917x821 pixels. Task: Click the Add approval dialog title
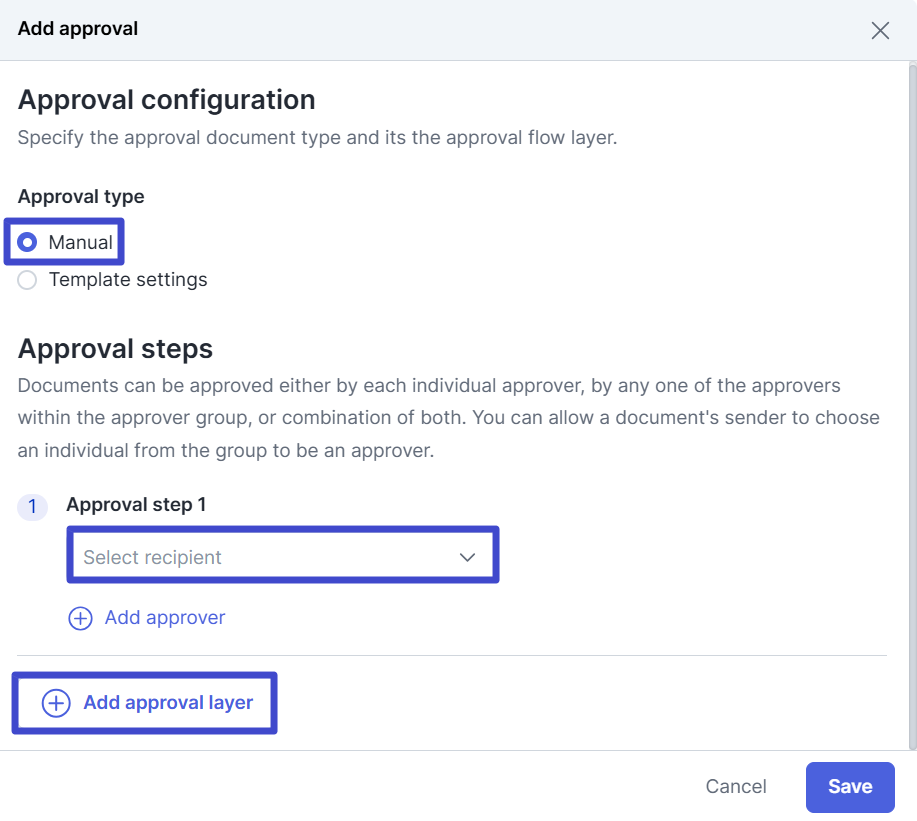coord(78,29)
